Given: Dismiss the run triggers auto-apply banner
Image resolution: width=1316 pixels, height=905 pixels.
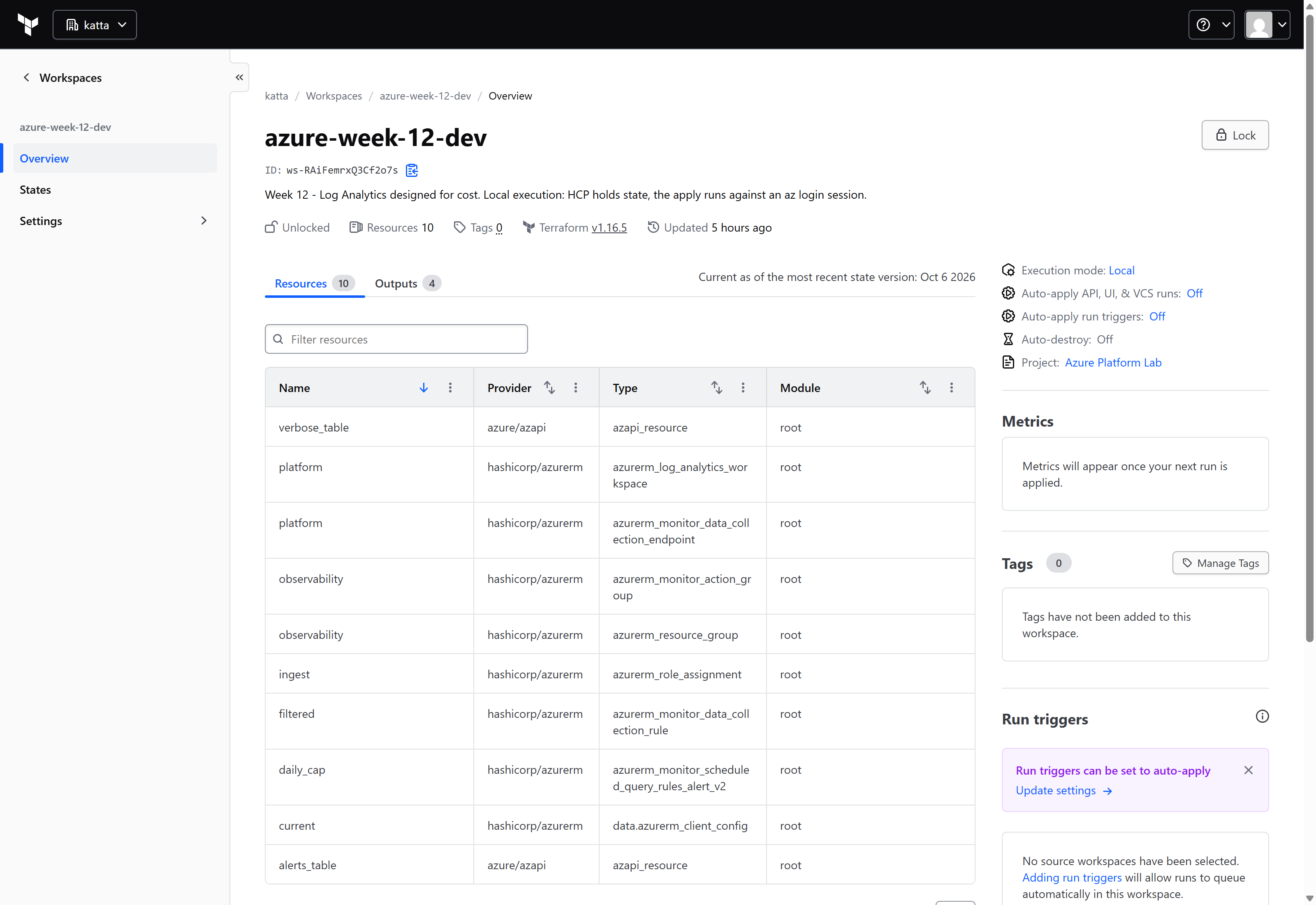Looking at the screenshot, I should coord(1248,770).
